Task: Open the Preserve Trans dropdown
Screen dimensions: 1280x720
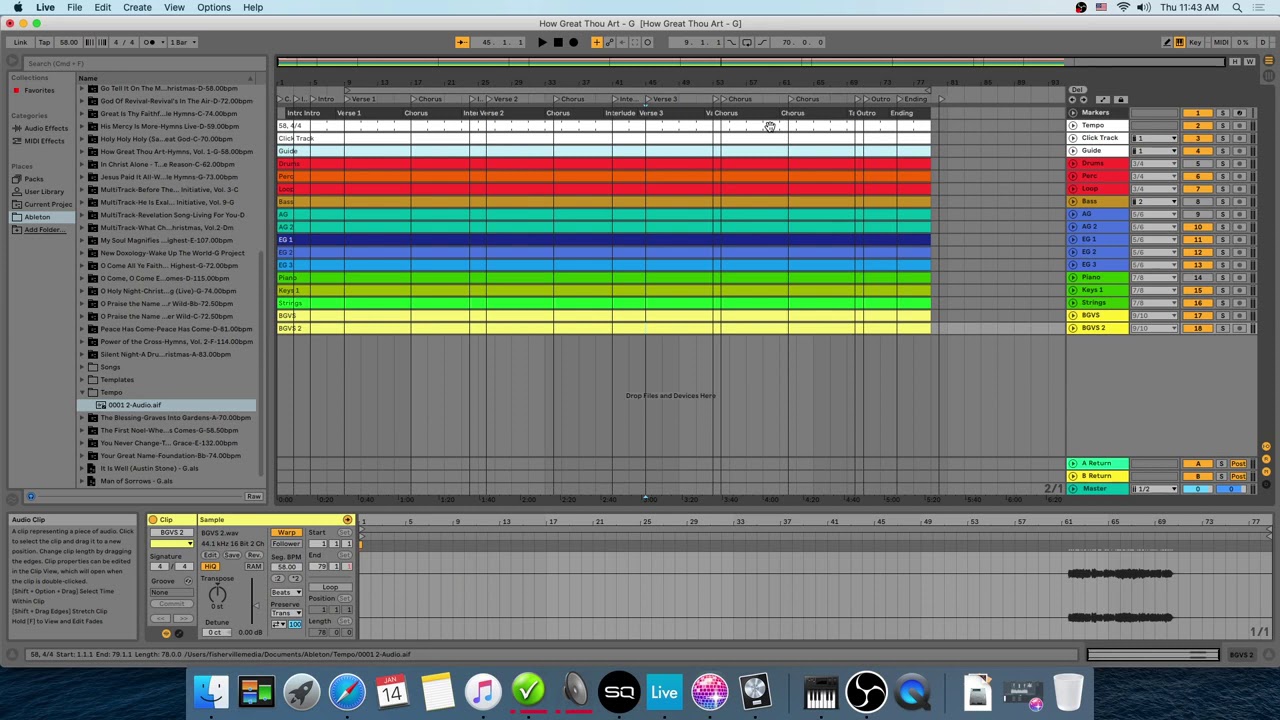Action: tap(286, 613)
